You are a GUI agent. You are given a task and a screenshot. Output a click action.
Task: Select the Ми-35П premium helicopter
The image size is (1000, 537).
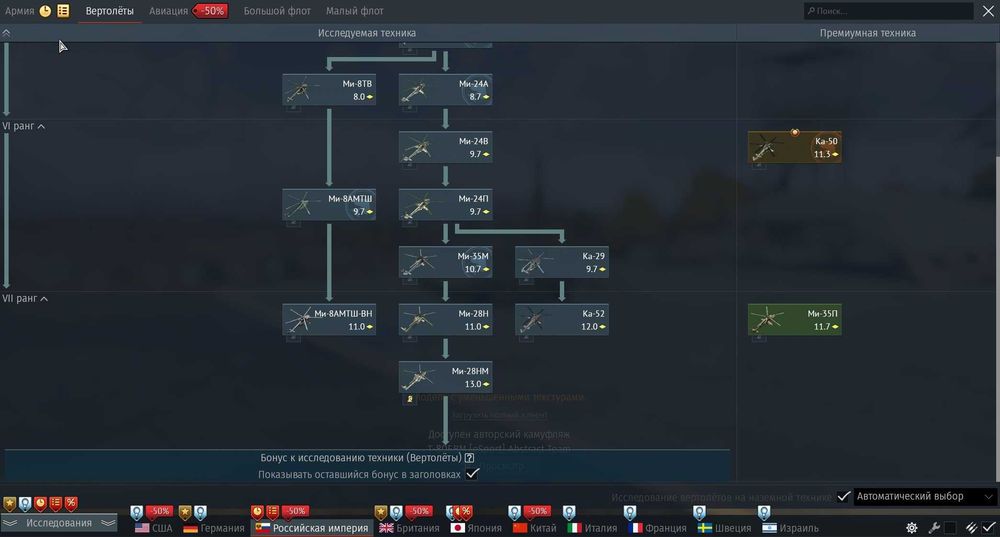794,320
